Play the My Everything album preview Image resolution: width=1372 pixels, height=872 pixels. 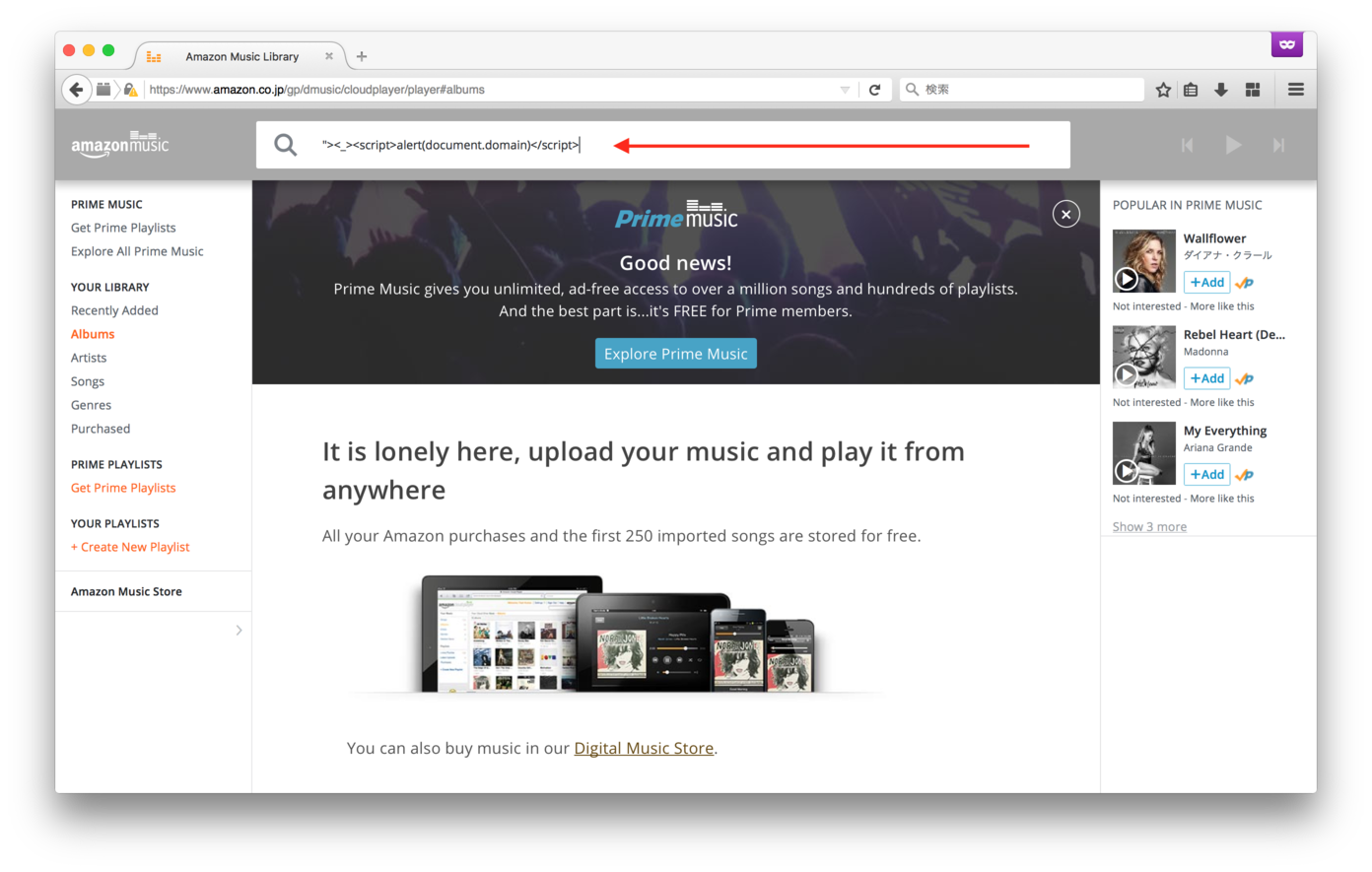click(x=1127, y=471)
